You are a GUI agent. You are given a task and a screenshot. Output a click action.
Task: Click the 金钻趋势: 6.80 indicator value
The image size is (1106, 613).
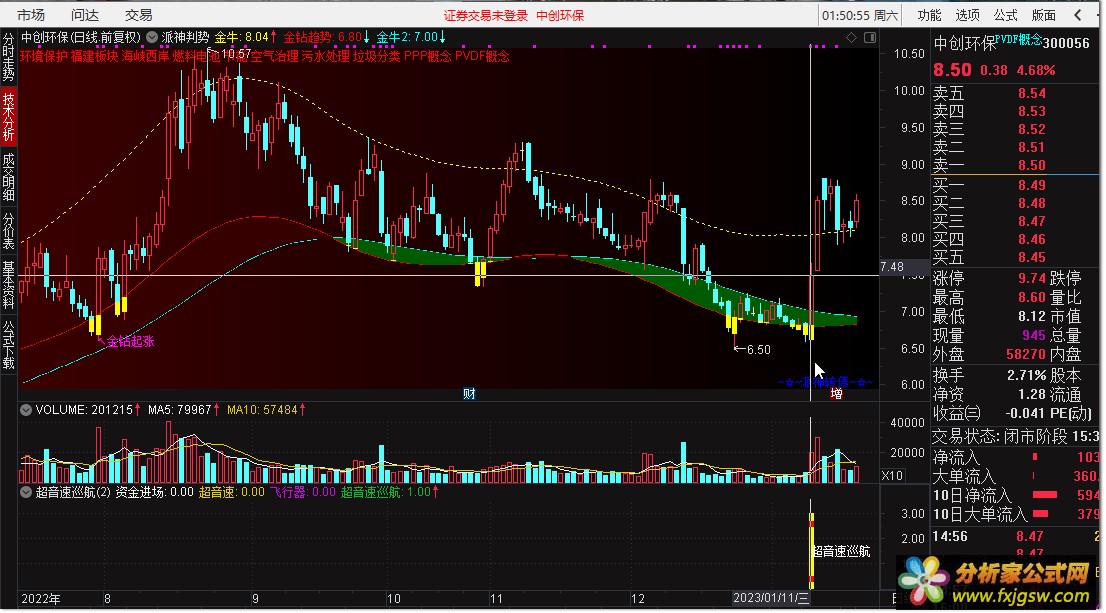pos(326,37)
